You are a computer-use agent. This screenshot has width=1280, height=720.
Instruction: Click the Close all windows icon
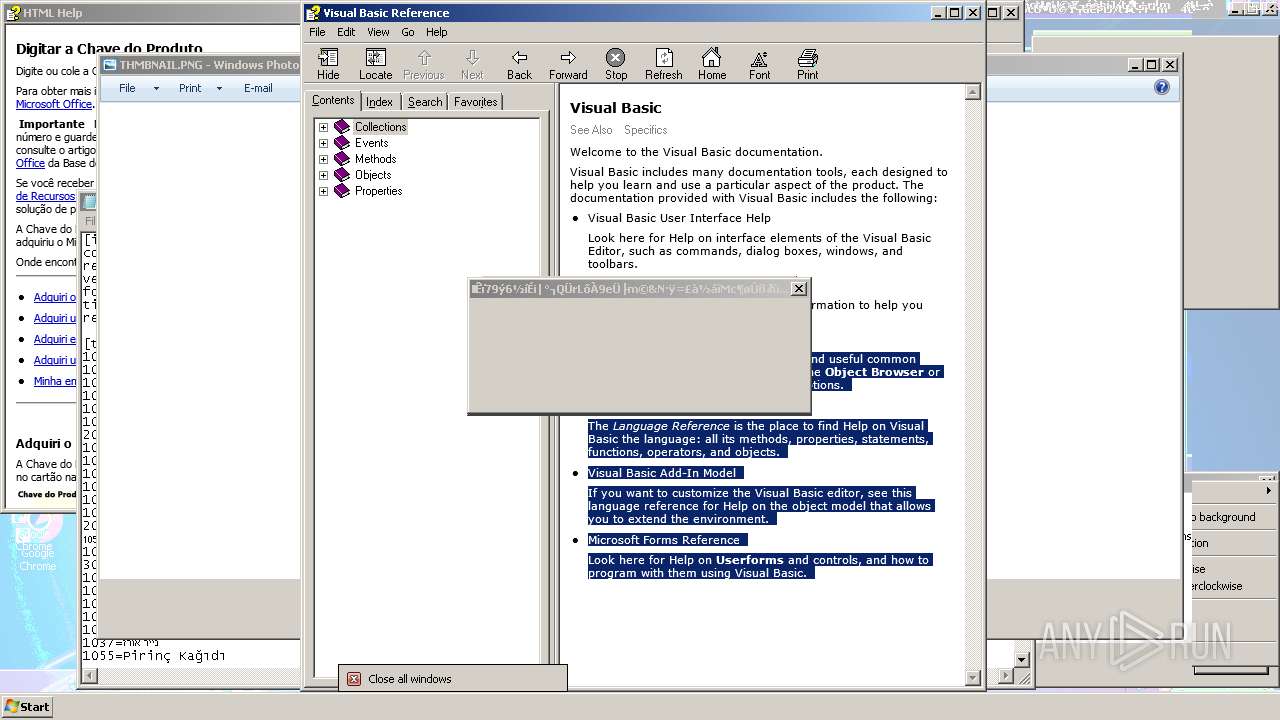pos(353,679)
